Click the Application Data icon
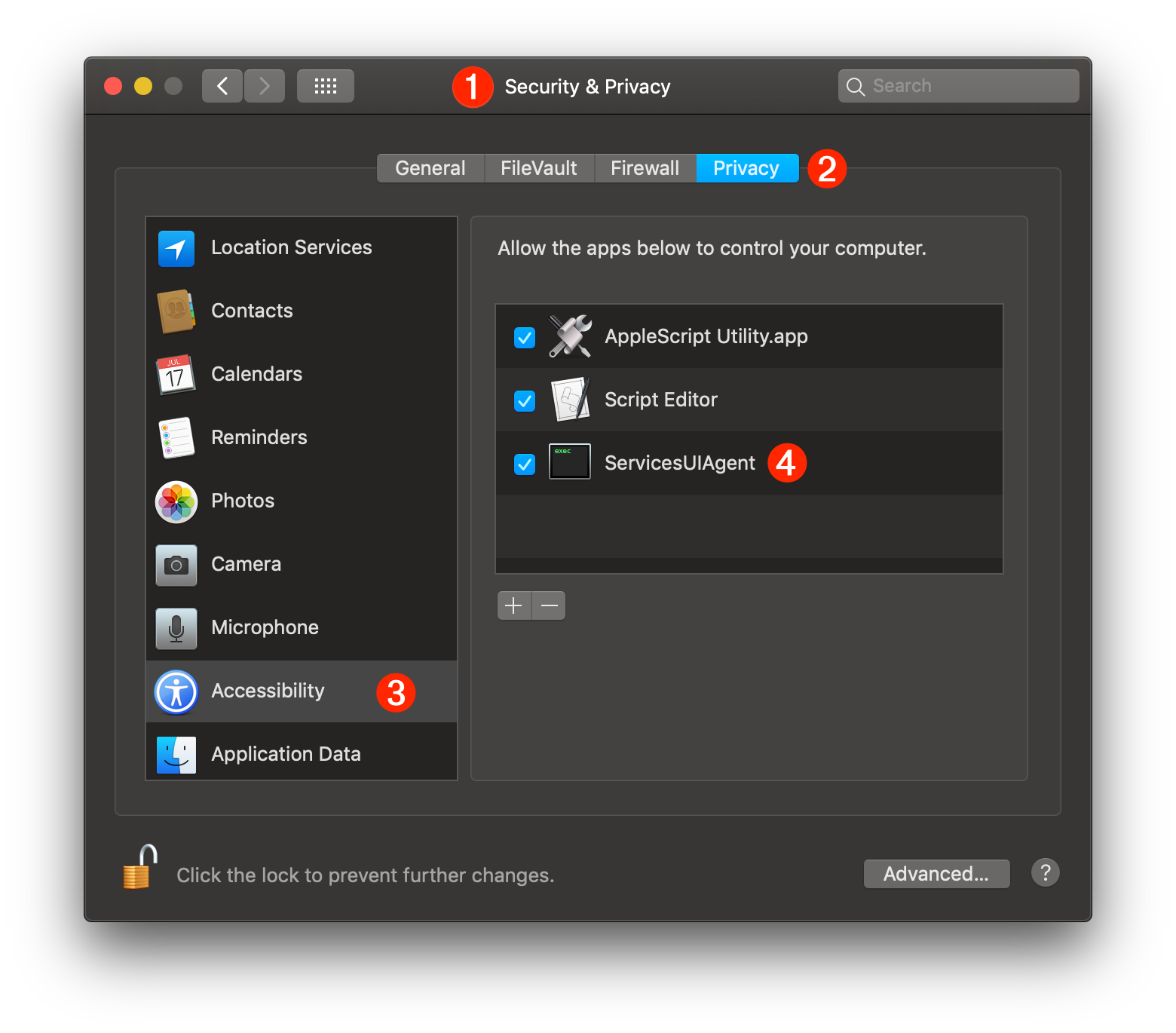1176x1033 pixels. (176, 755)
